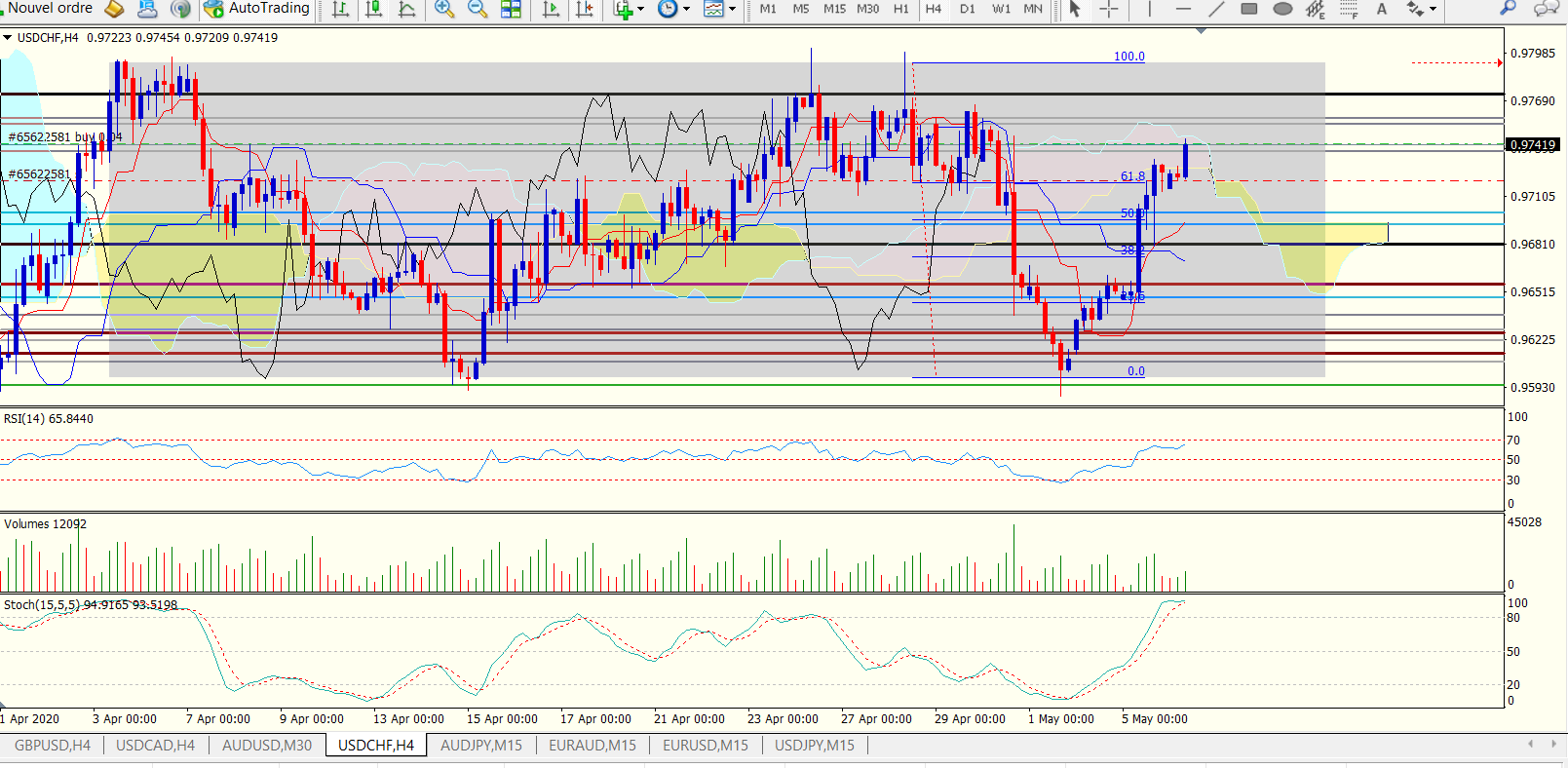Viewport: 1568px width, 768px height.
Task: Click the tile windows icon
Action: pos(511,9)
